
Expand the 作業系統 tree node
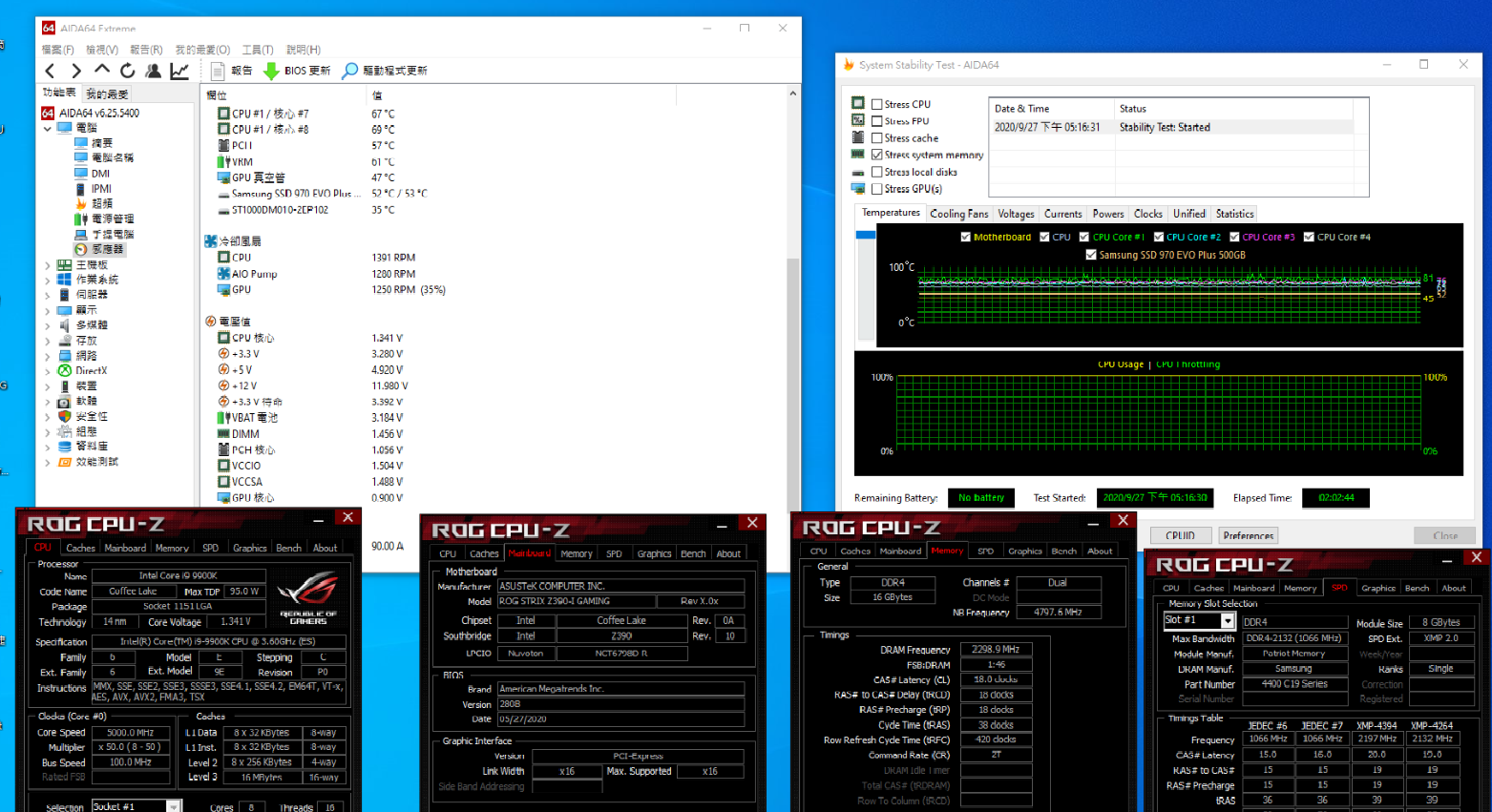(x=48, y=280)
